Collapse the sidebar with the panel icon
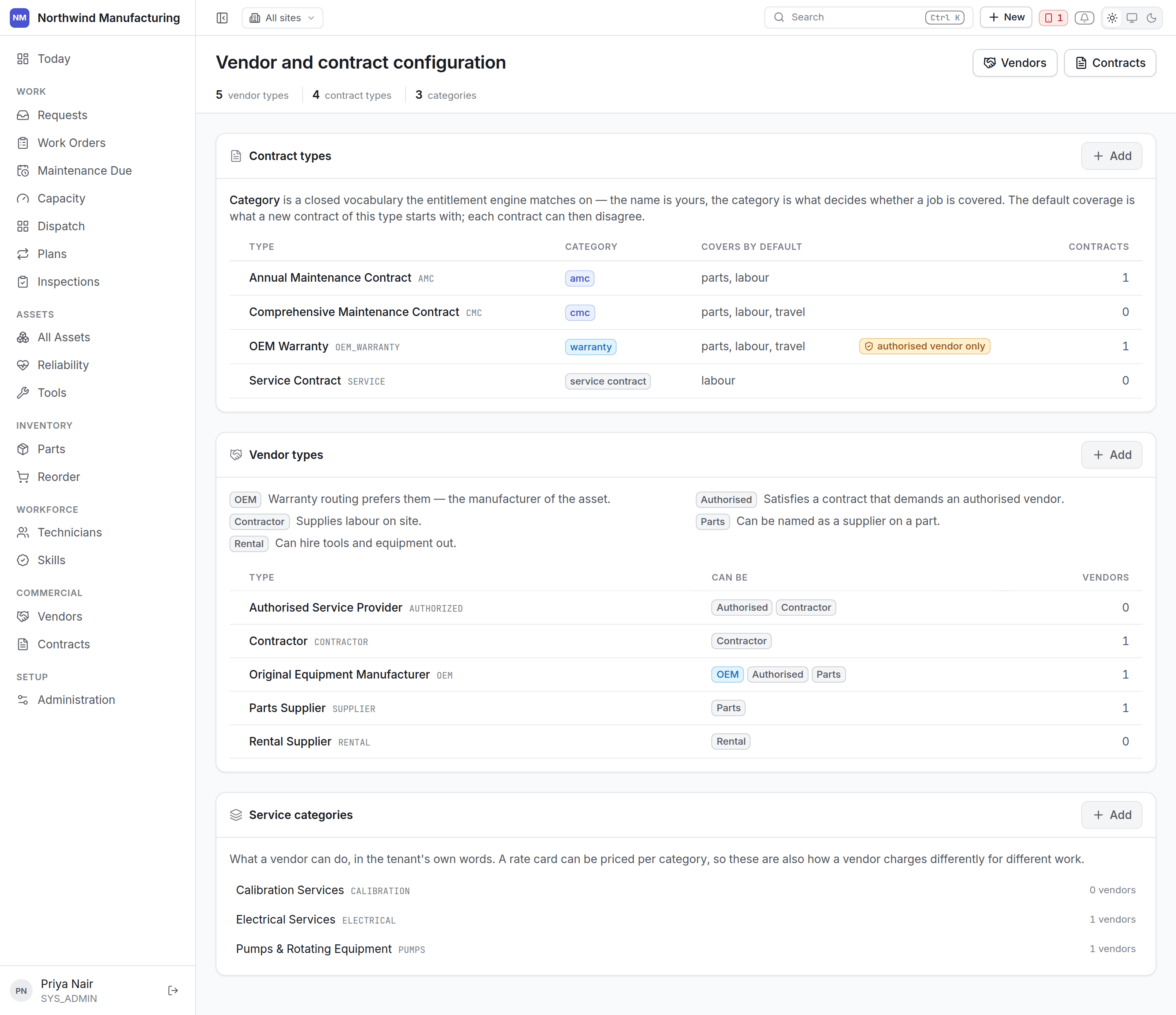The image size is (1176, 1015). tap(222, 18)
